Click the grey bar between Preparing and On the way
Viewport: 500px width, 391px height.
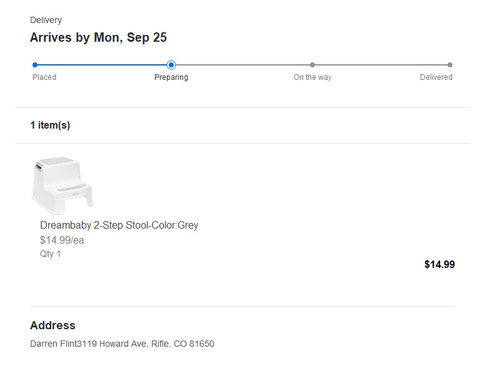(x=243, y=65)
